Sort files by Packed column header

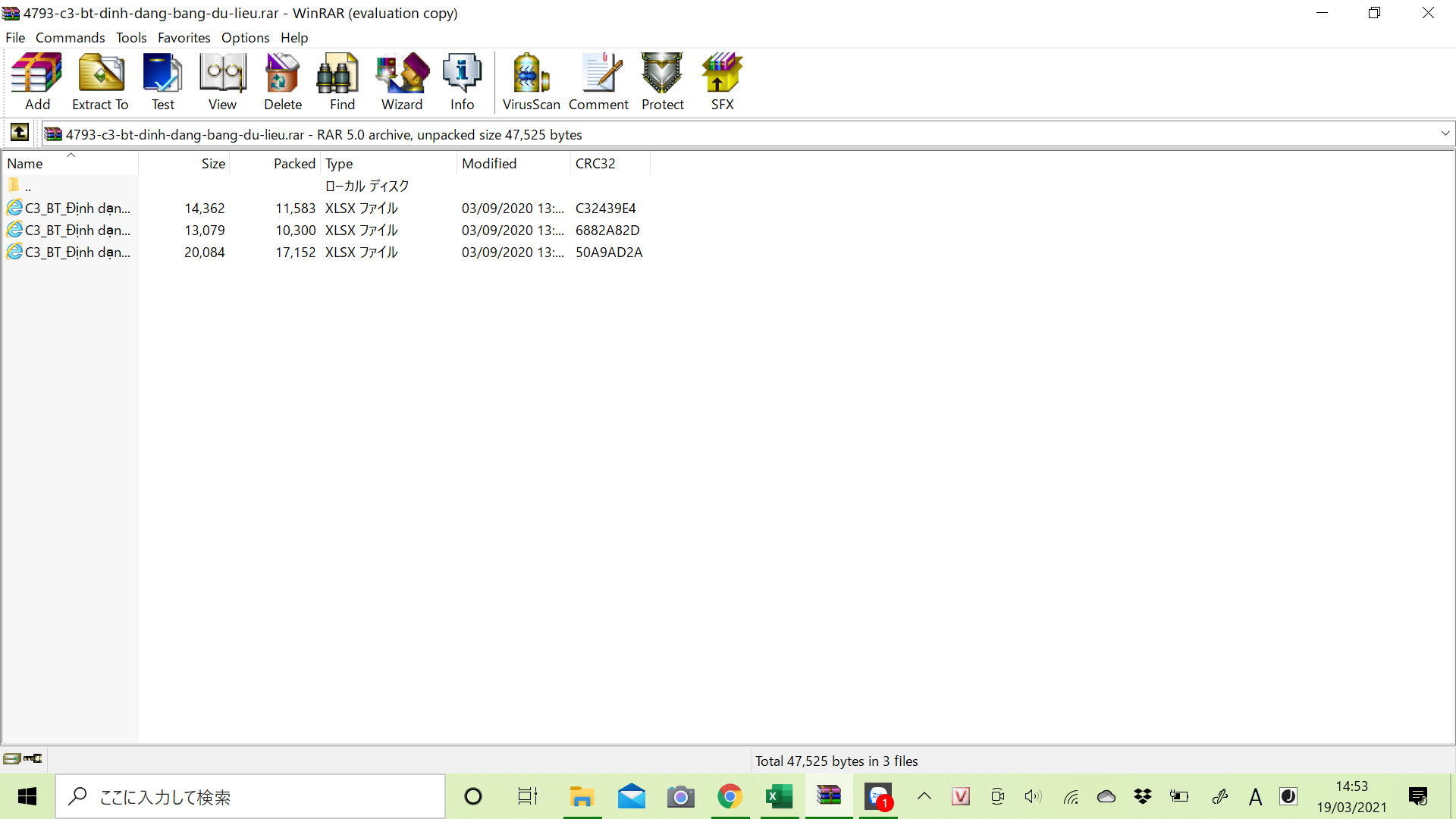pyautogui.click(x=275, y=163)
